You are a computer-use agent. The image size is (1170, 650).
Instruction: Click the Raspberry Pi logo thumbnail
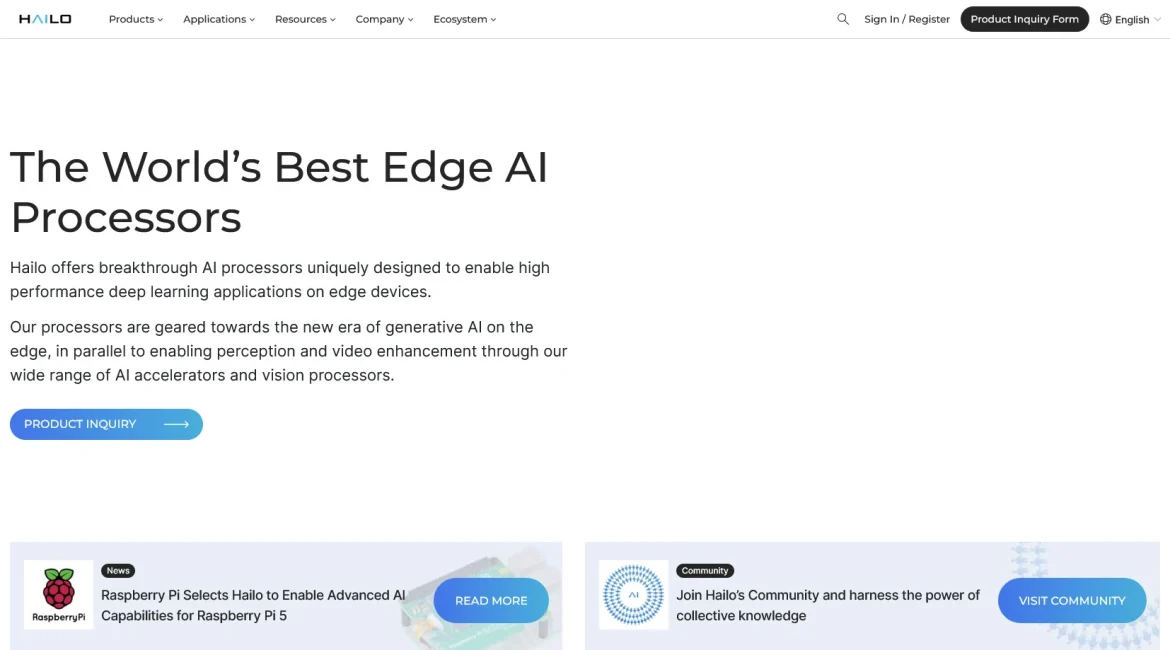(x=58, y=595)
